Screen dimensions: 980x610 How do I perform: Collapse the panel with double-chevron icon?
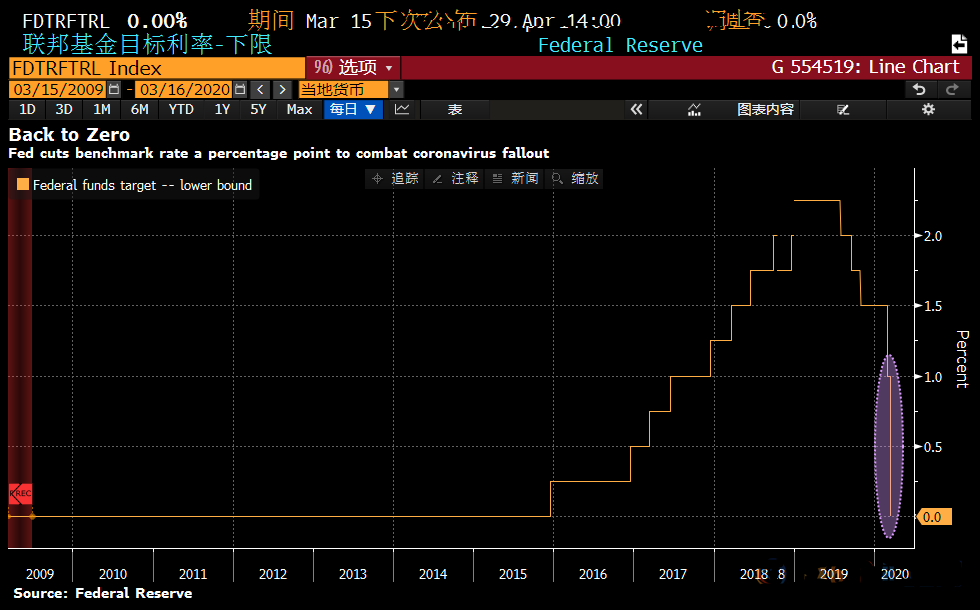pos(636,109)
